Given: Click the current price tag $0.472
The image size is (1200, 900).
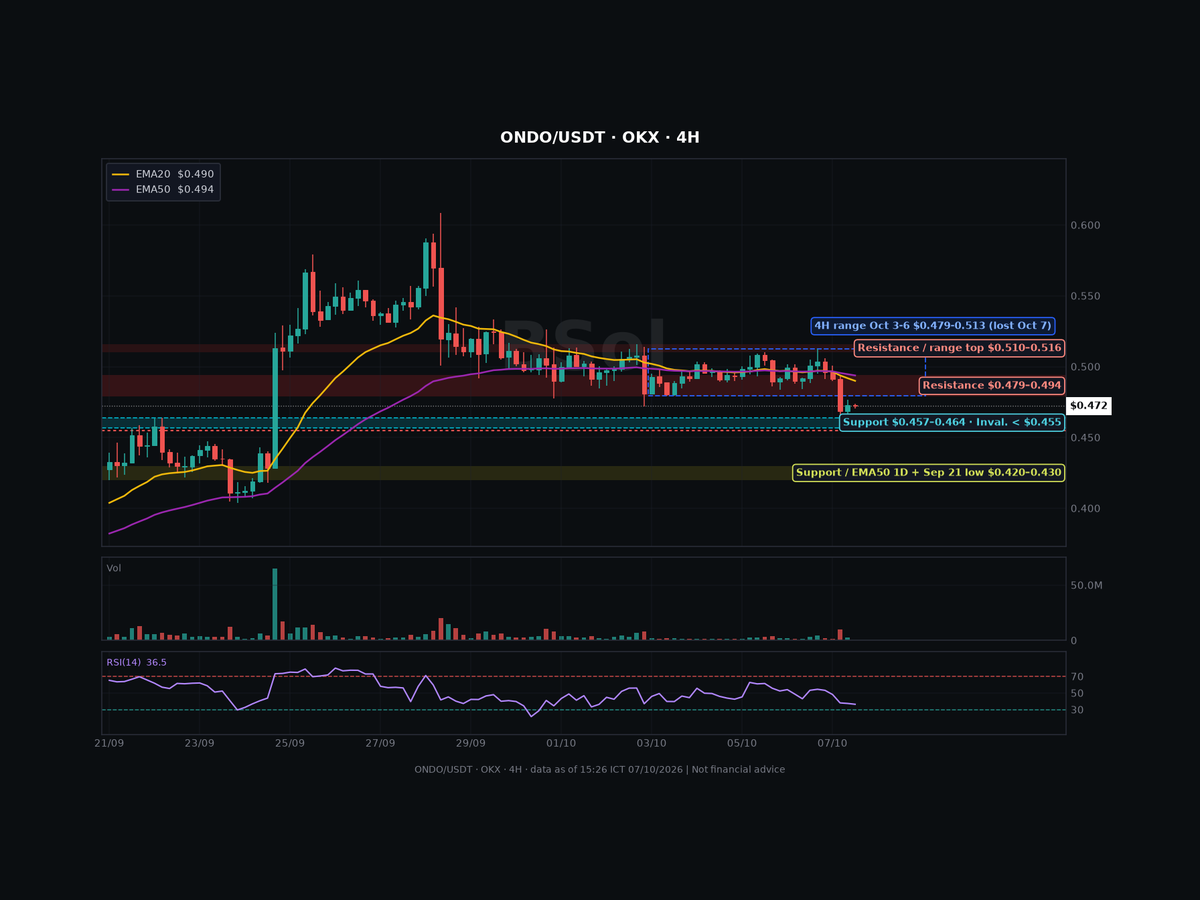Looking at the screenshot, I should [1089, 406].
